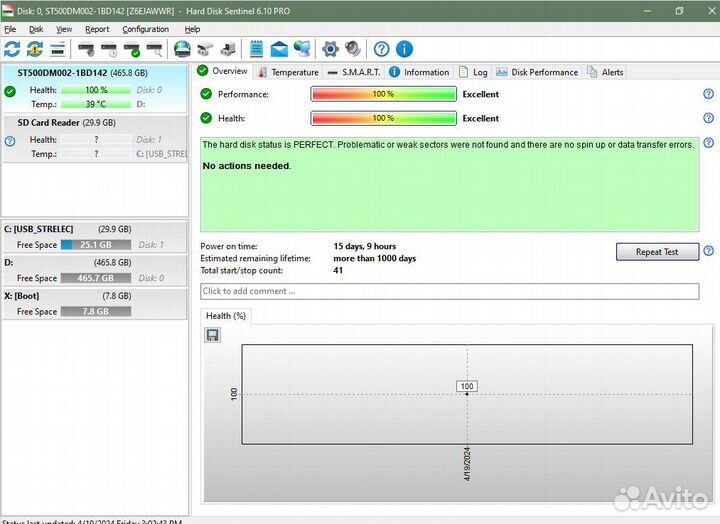The height and width of the screenshot is (524, 720).
Task: Open the gear configuration icon
Action: point(330,49)
